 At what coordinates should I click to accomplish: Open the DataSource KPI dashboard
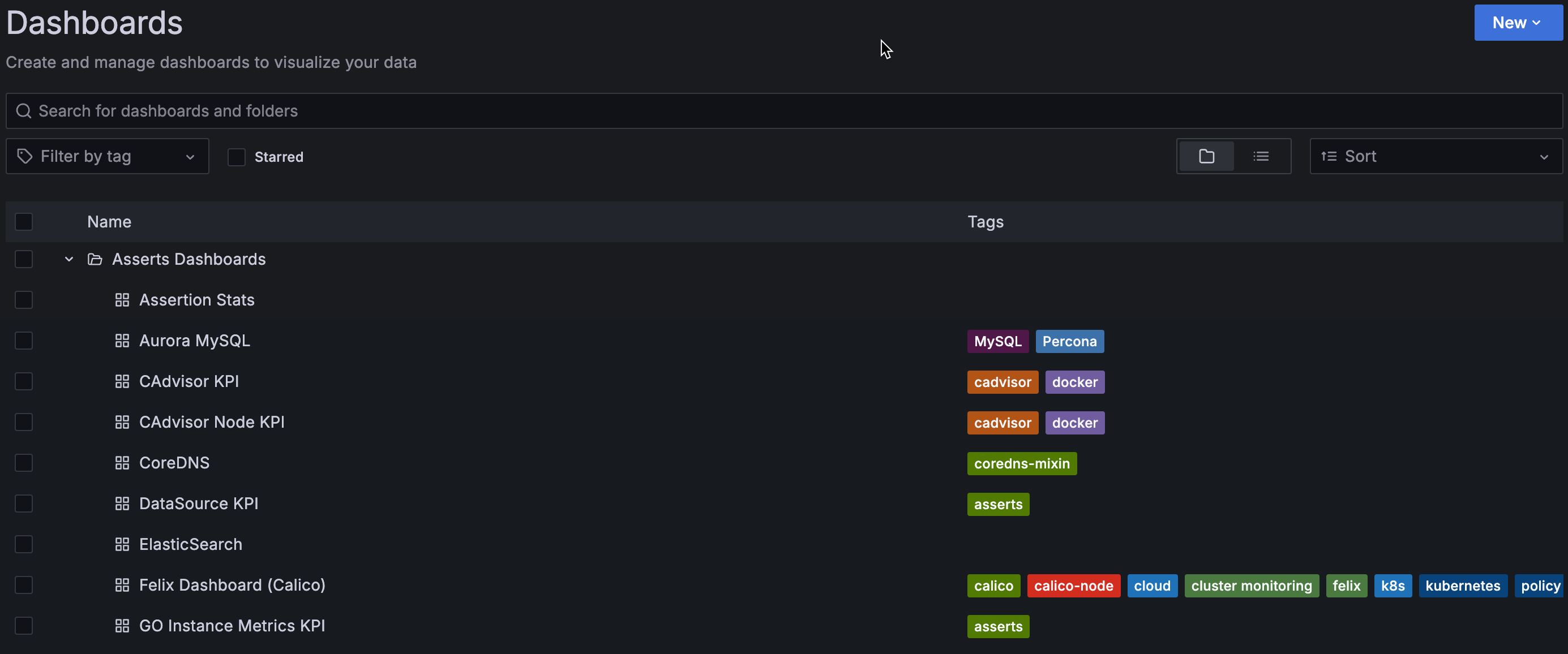[x=199, y=503]
